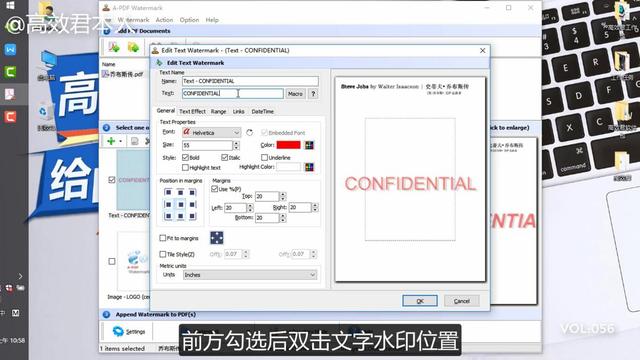Increase font Size with up arrow
The height and width of the screenshot is (360, 640).
[x=236, y=143]
